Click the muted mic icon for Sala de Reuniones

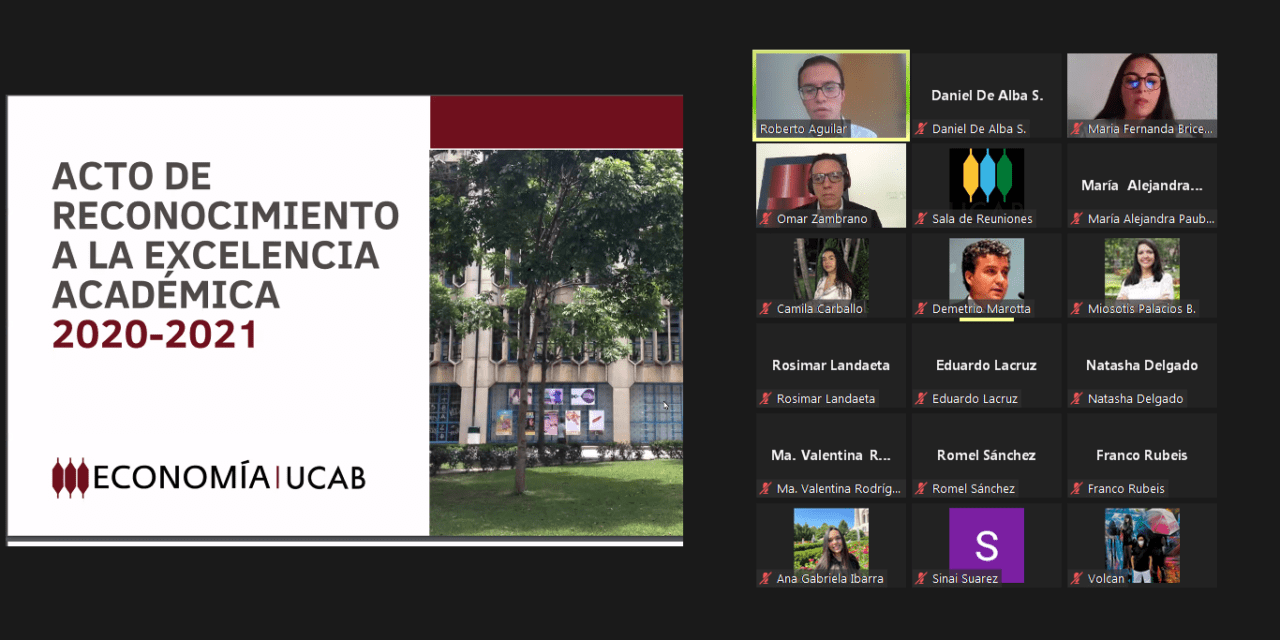click(x=922, y=219)
